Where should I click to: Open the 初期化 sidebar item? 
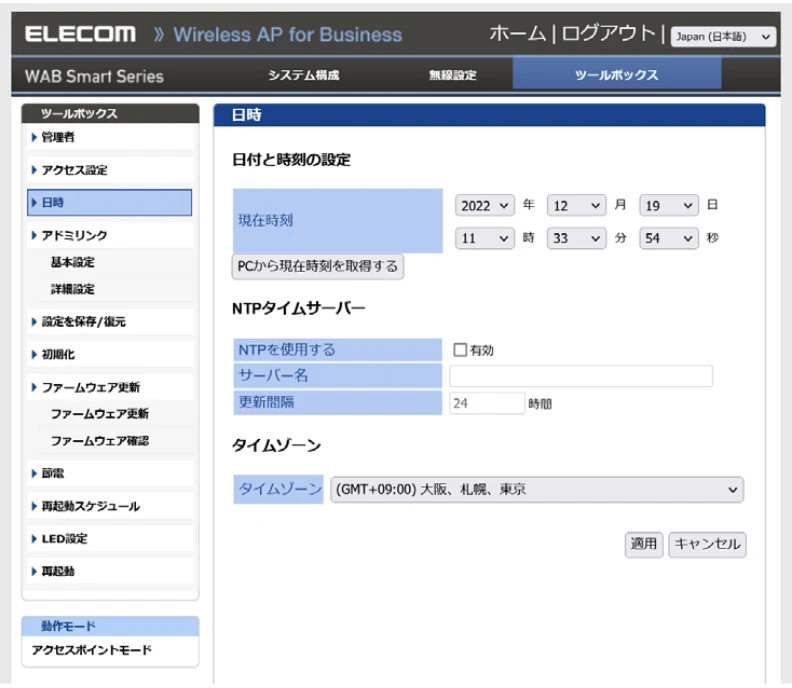(x=110, y=355)
